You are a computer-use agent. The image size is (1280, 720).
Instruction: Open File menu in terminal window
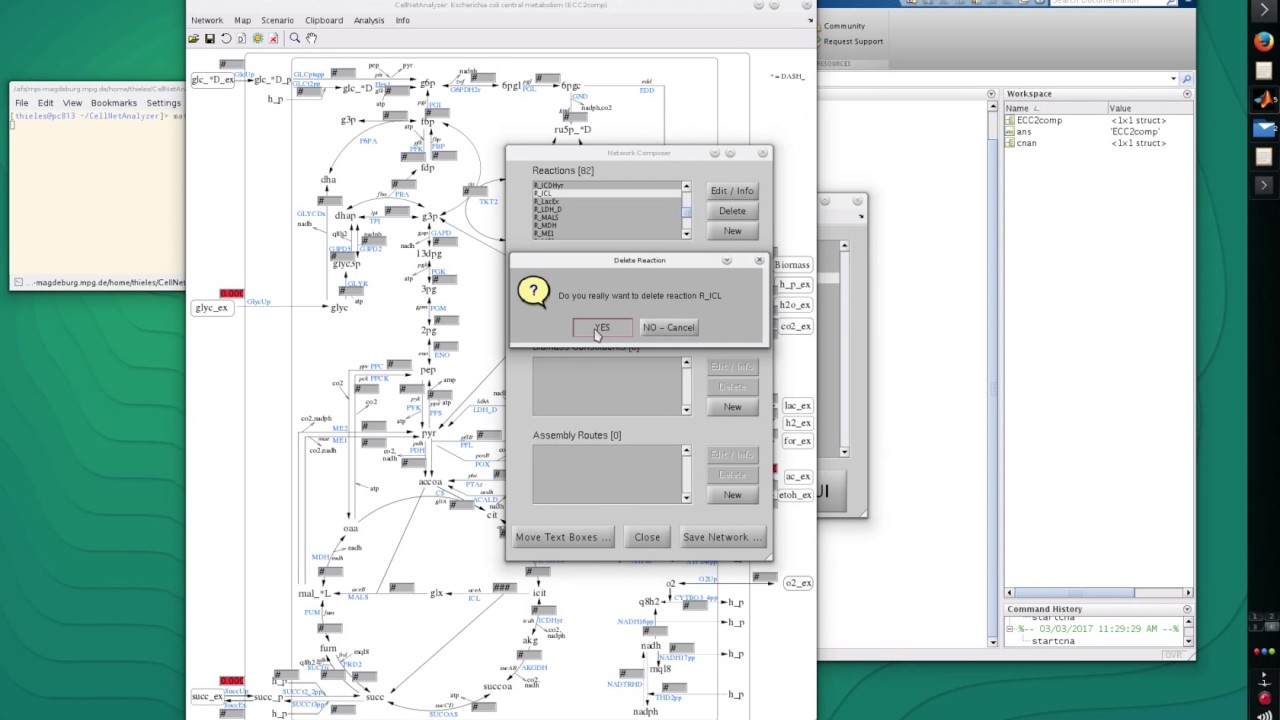coord(21,103)
